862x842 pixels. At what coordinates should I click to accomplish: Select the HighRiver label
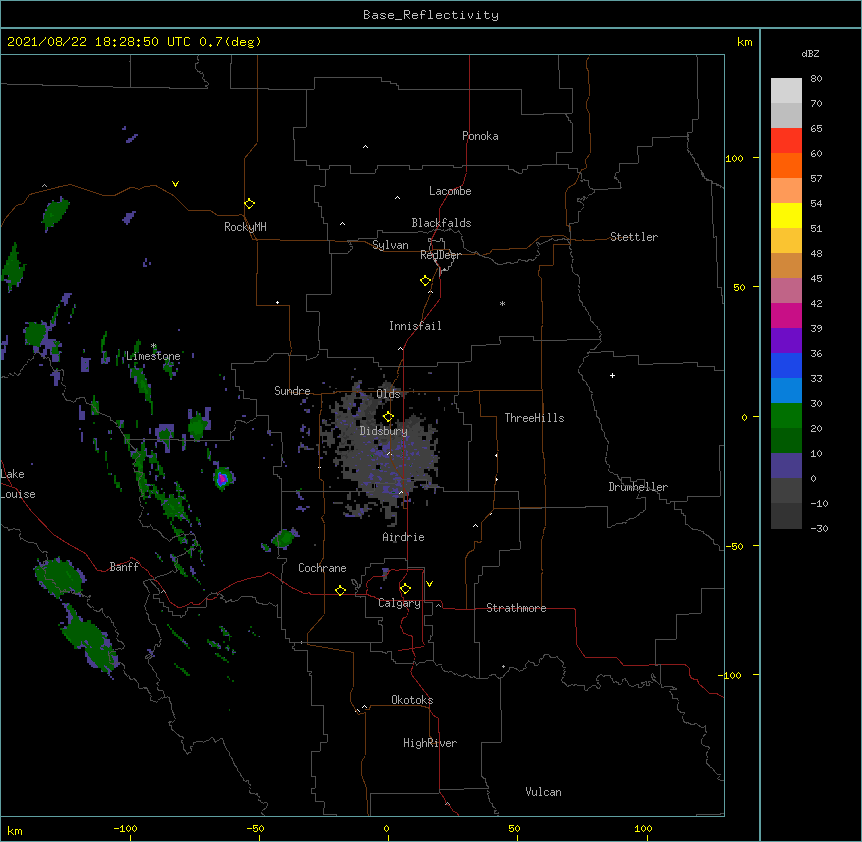tap(430, 743)
